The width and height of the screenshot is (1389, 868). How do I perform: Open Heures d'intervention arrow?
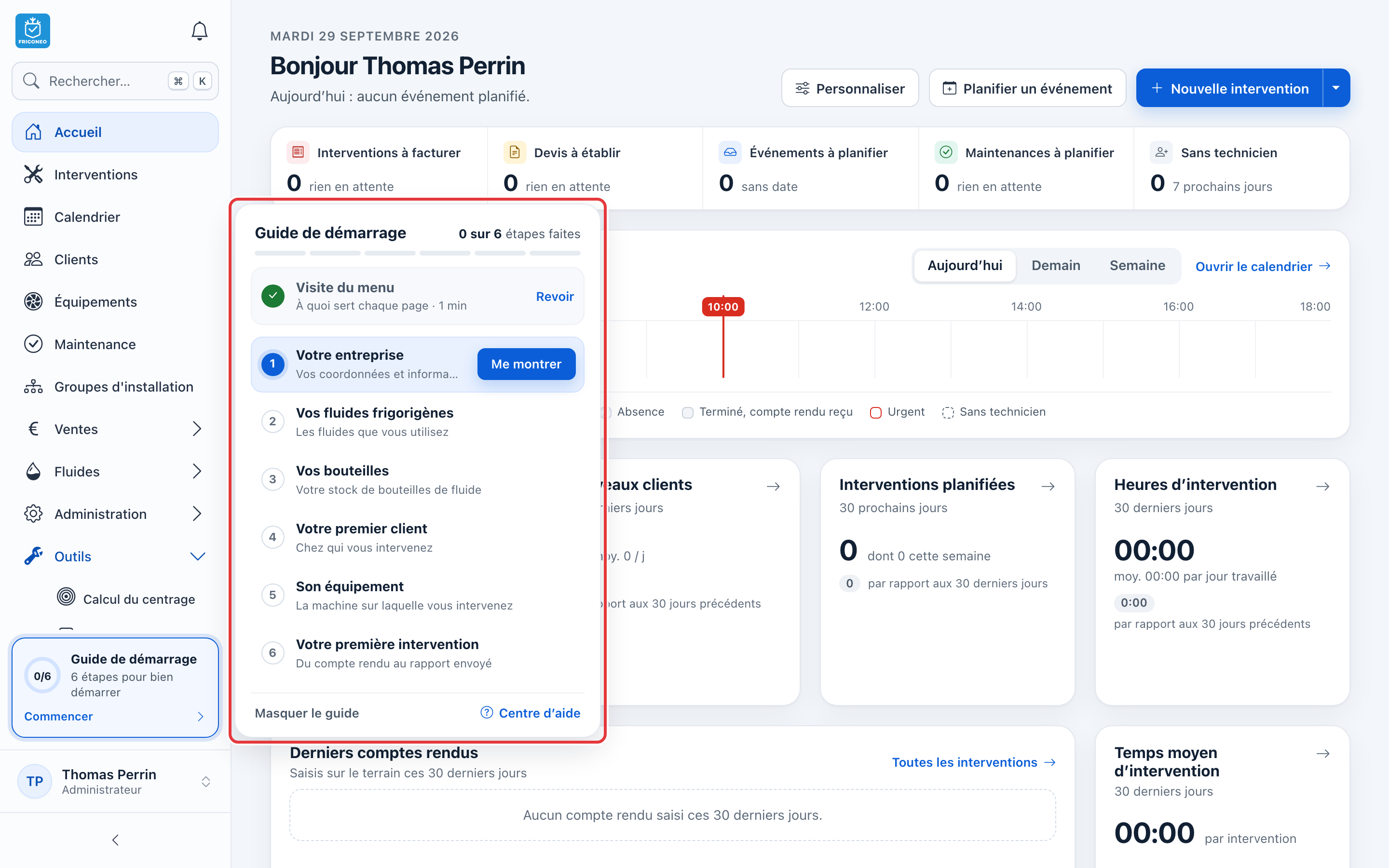pyautogui.click(x=1323, y=486)
